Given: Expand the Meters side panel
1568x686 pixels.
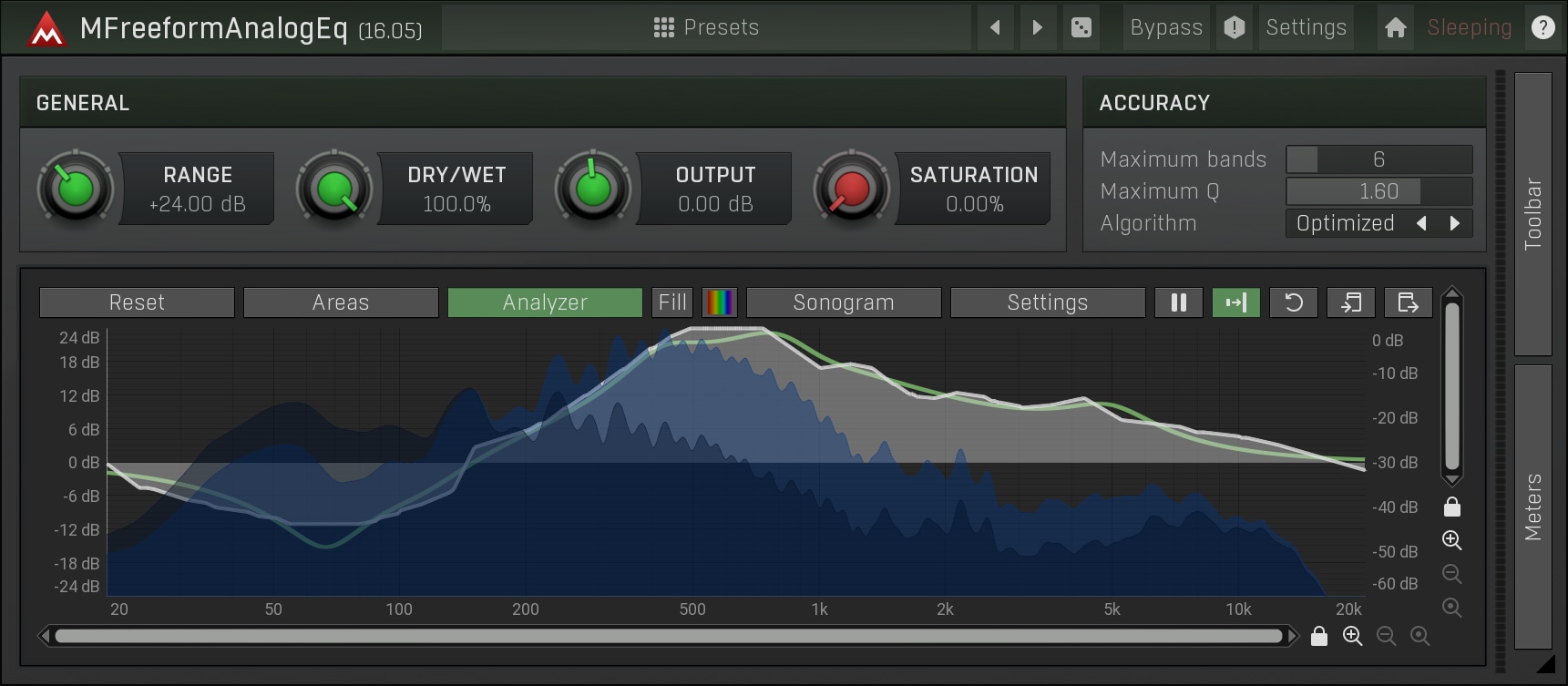Looking at the screenshot, I should (x=1533, y=507).
